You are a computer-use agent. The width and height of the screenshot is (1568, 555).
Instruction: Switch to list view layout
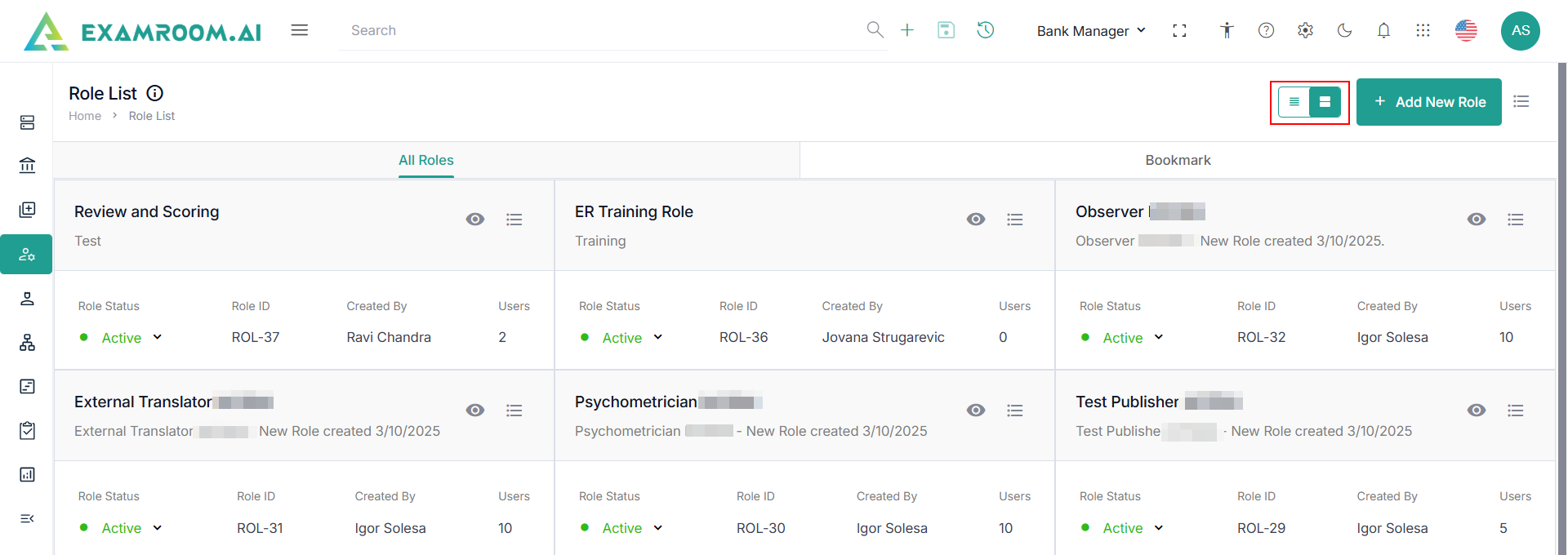tap(1294, 102)
